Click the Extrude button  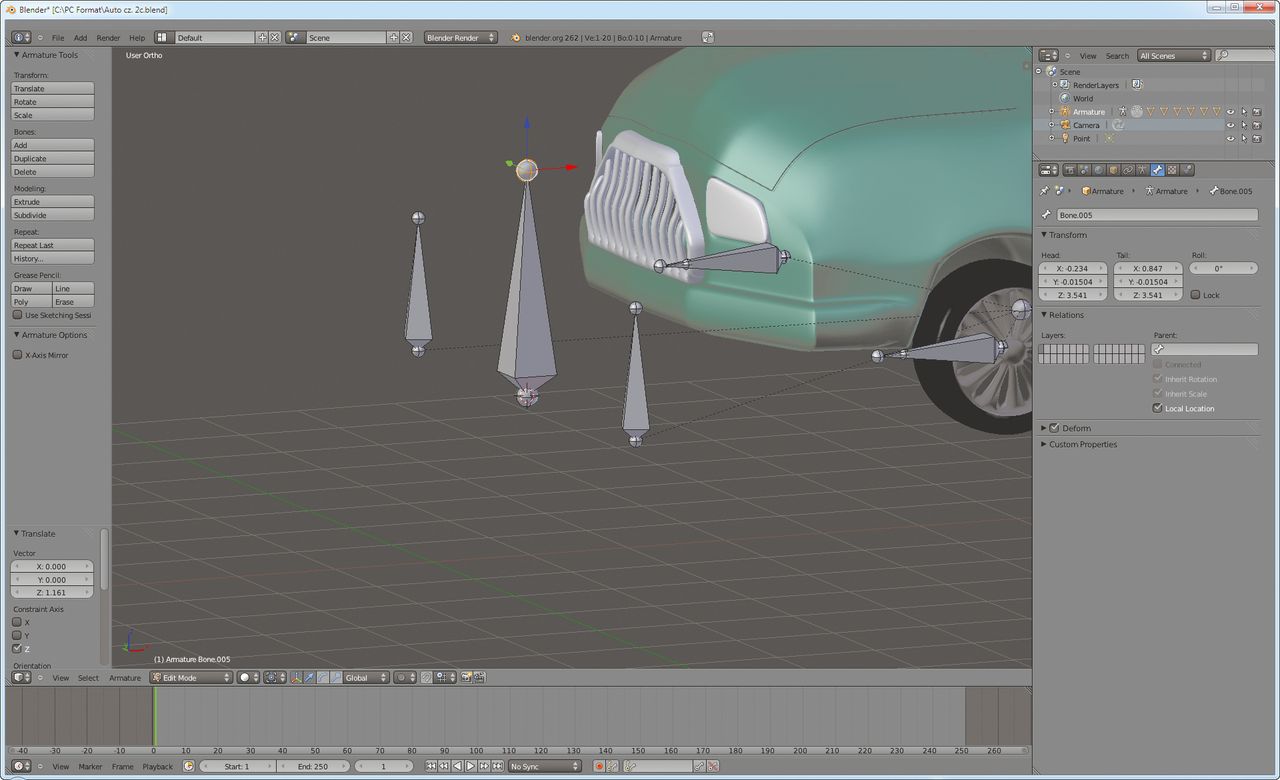[52, 202]
